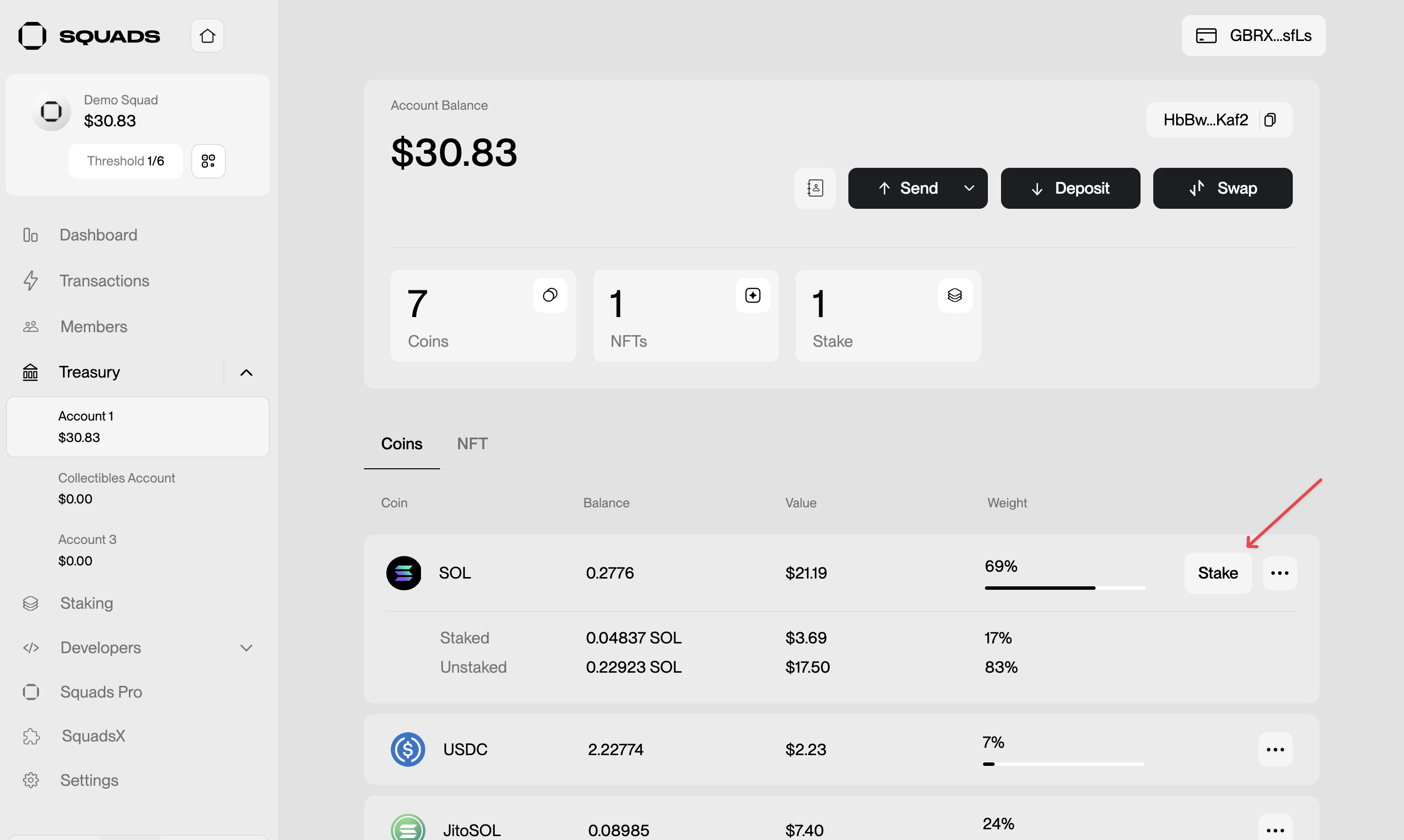This screenshot has height=840, width=1404.
Task: Open the home icon button
Action: click(207, 36)
